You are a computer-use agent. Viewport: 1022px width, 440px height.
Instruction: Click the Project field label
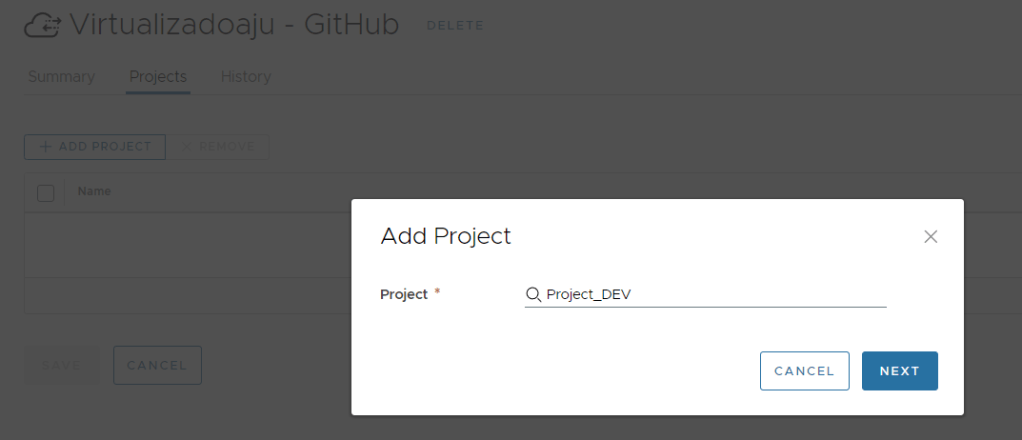[404, 295]
